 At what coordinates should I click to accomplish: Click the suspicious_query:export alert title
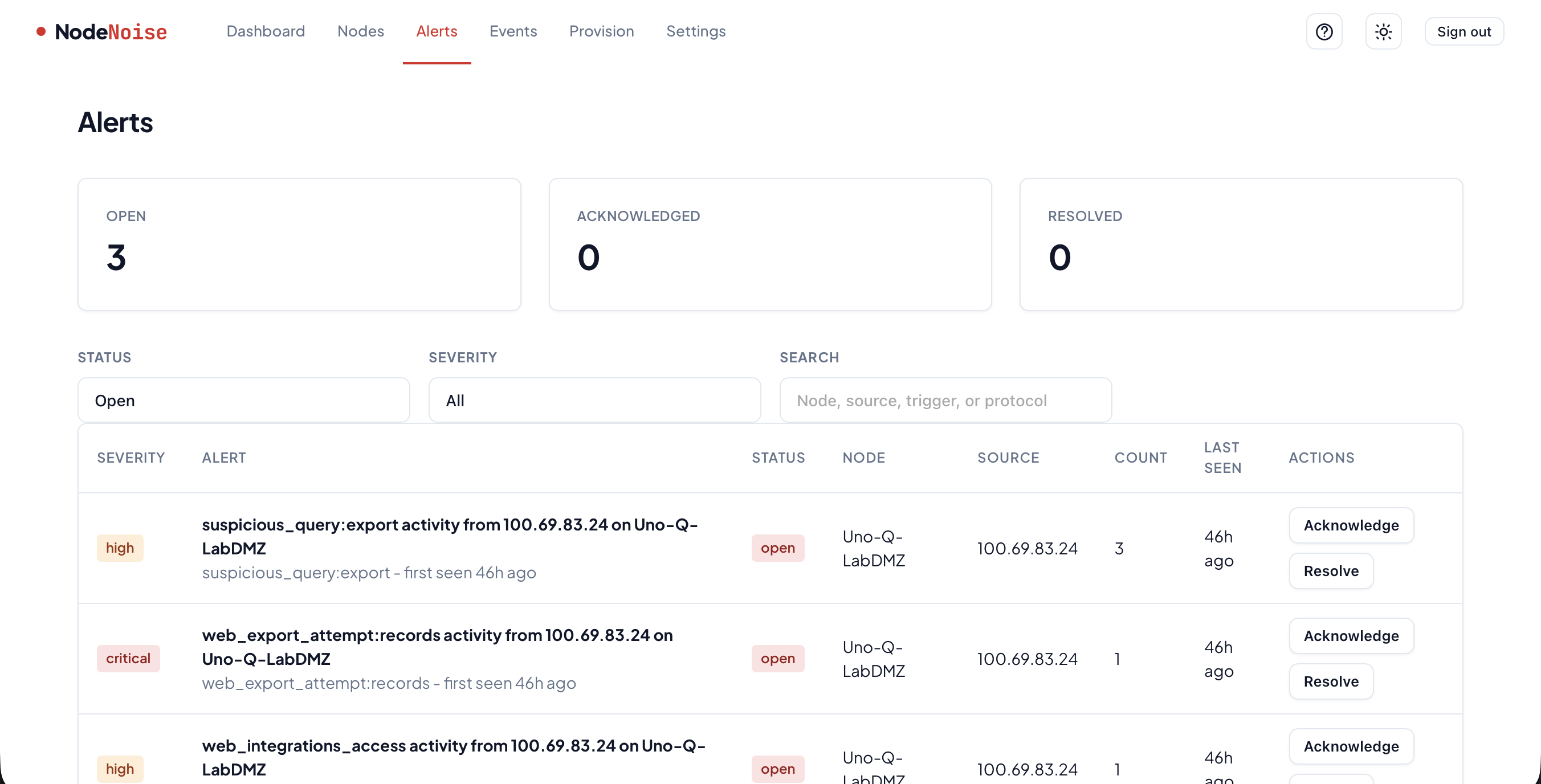(x=449, y=536)
